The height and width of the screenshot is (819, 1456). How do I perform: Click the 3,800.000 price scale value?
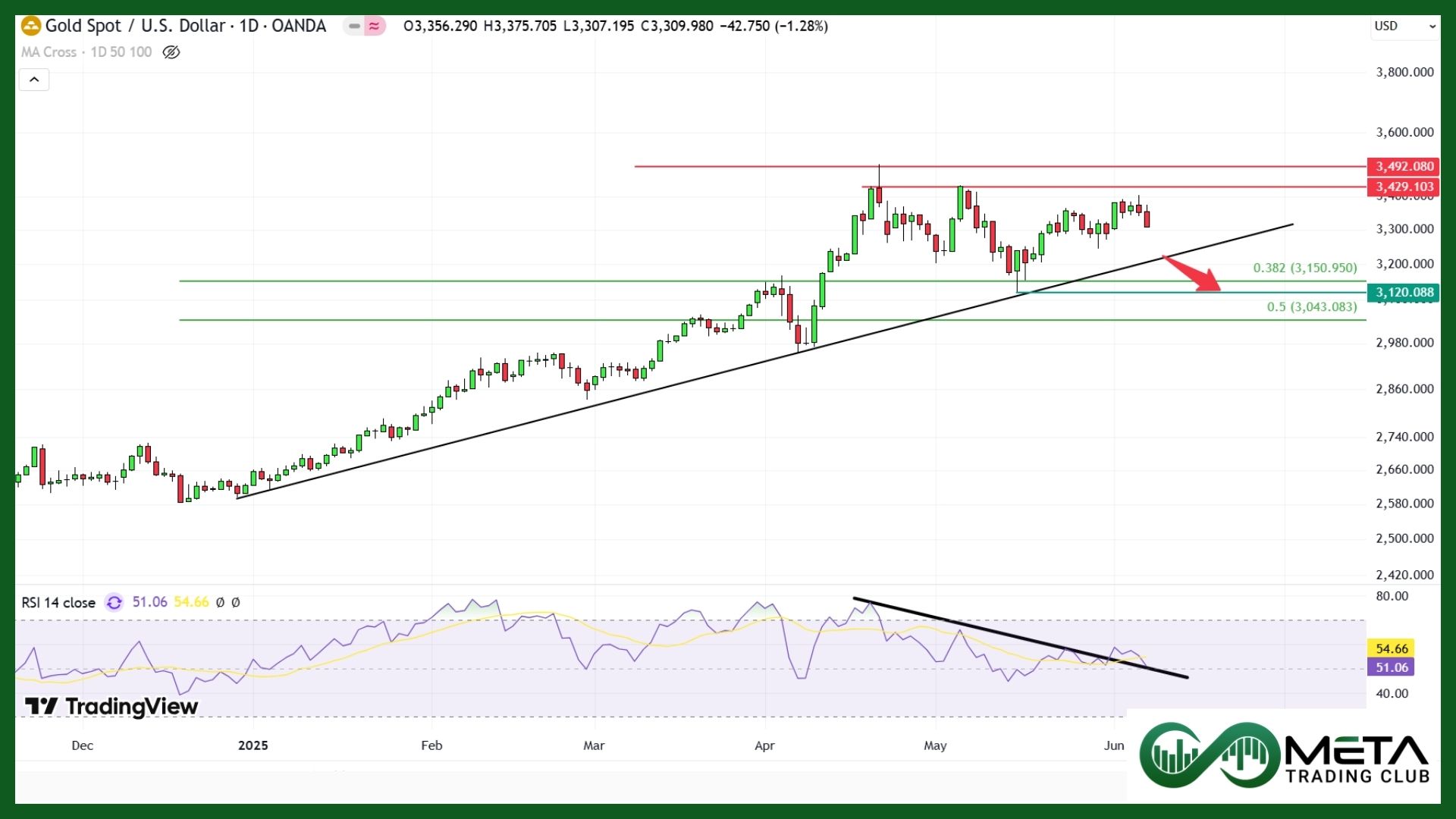click(x=1404, y=72)
